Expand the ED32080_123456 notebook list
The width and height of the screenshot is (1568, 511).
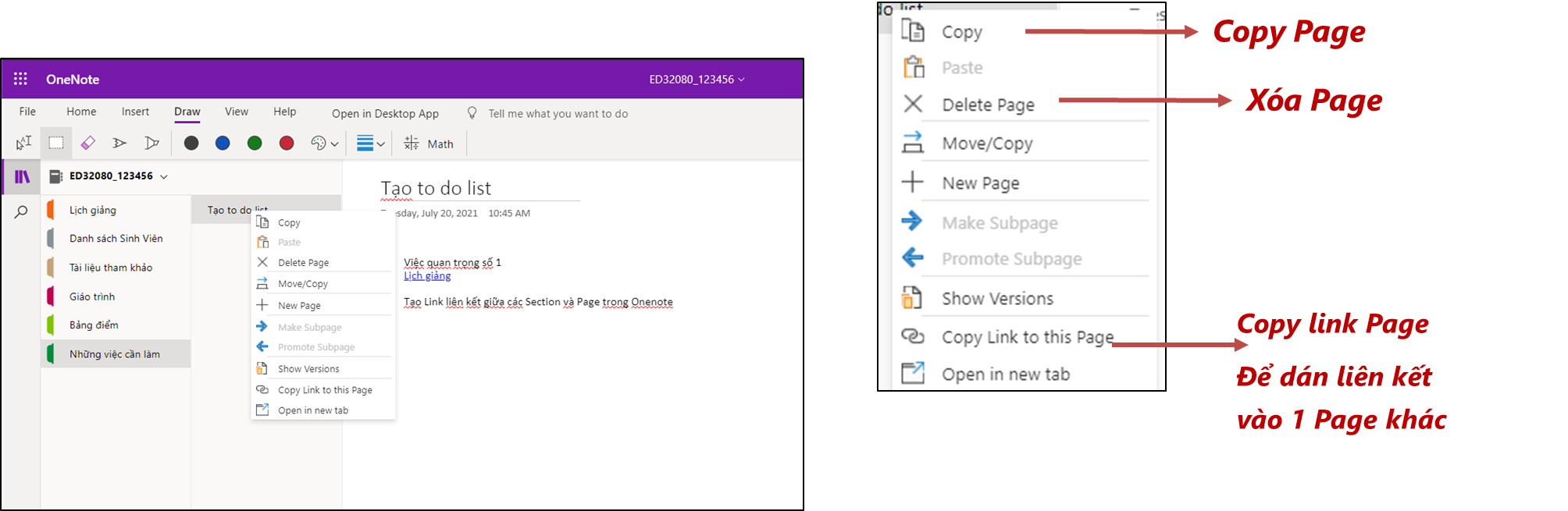pyautogui.click(x=164, y=176)
